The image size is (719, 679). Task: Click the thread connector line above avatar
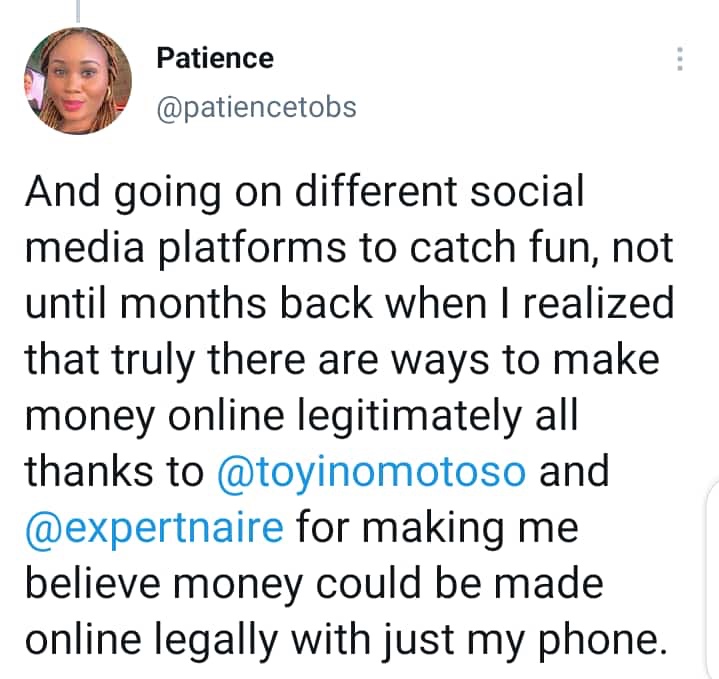point(79,10)
